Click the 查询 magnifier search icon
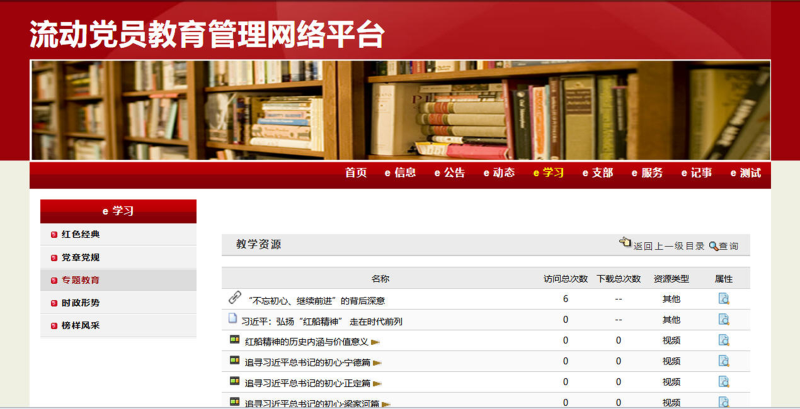 [714, 245]
